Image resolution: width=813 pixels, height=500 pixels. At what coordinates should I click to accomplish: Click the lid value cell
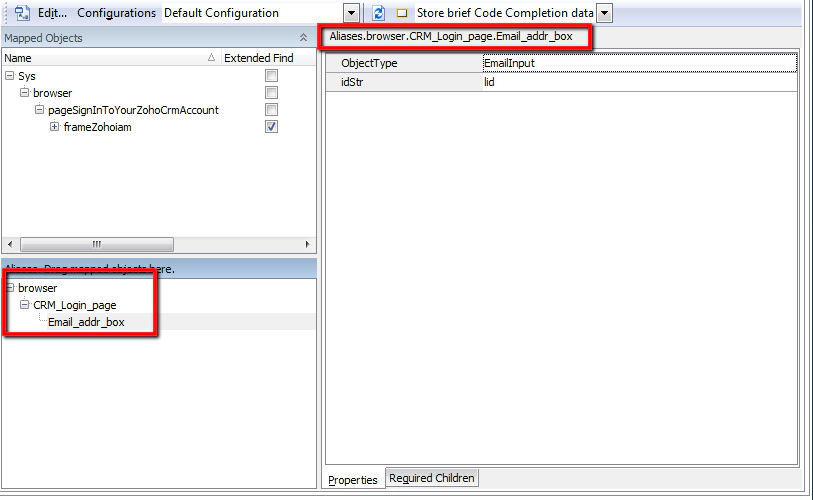pyautogui.click(x=639, y=82)
